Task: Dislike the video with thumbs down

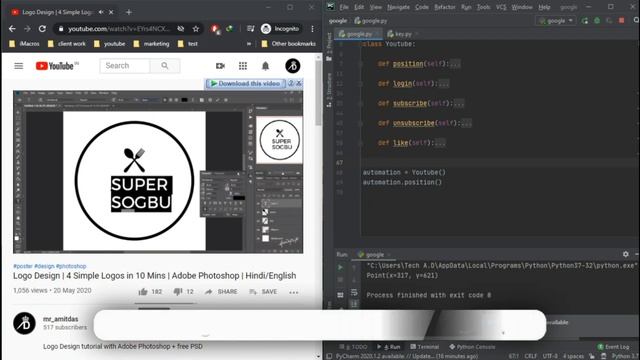Action: coord(178,291)
